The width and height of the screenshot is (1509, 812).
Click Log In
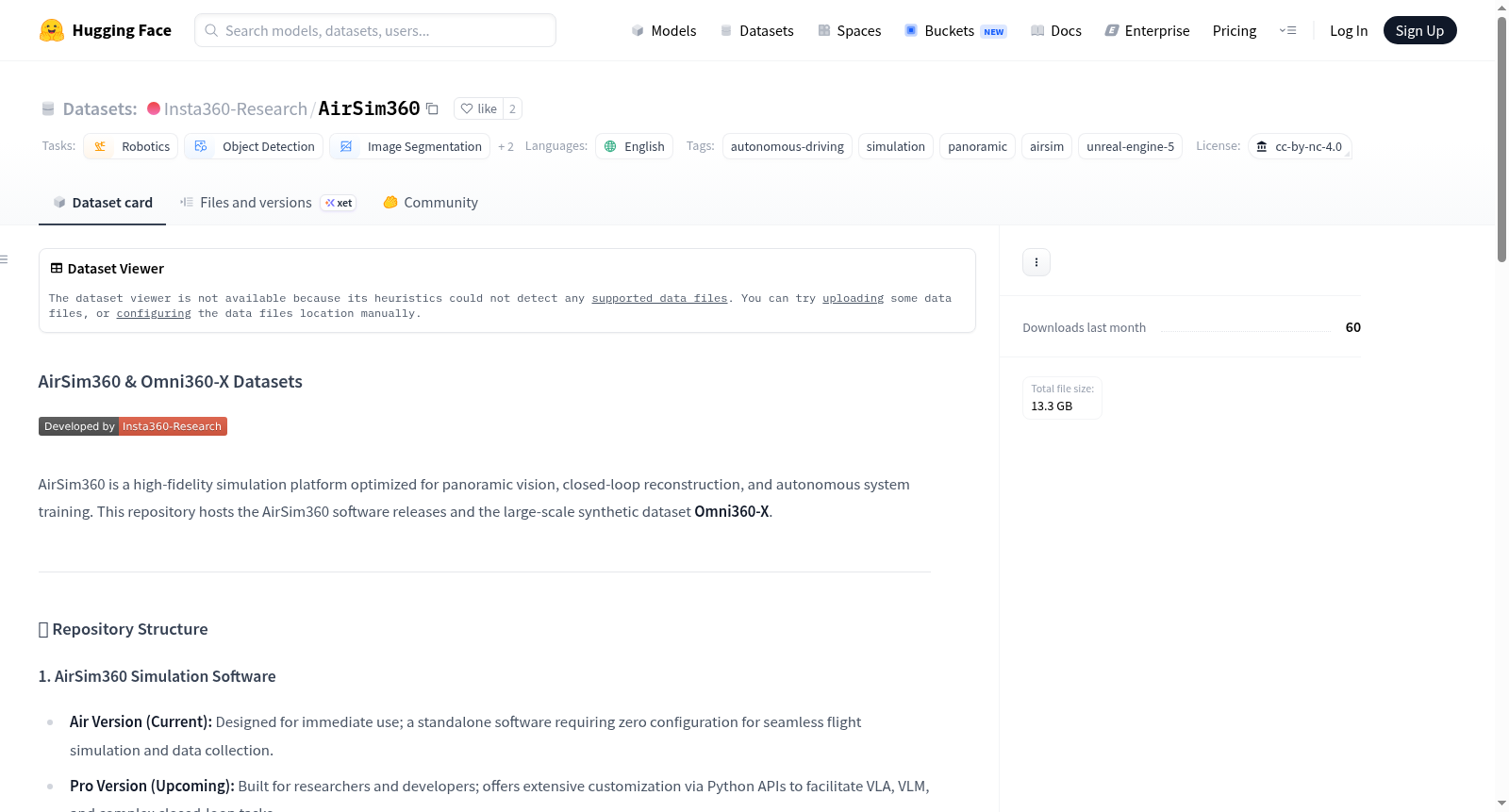tap(1349, 31)
